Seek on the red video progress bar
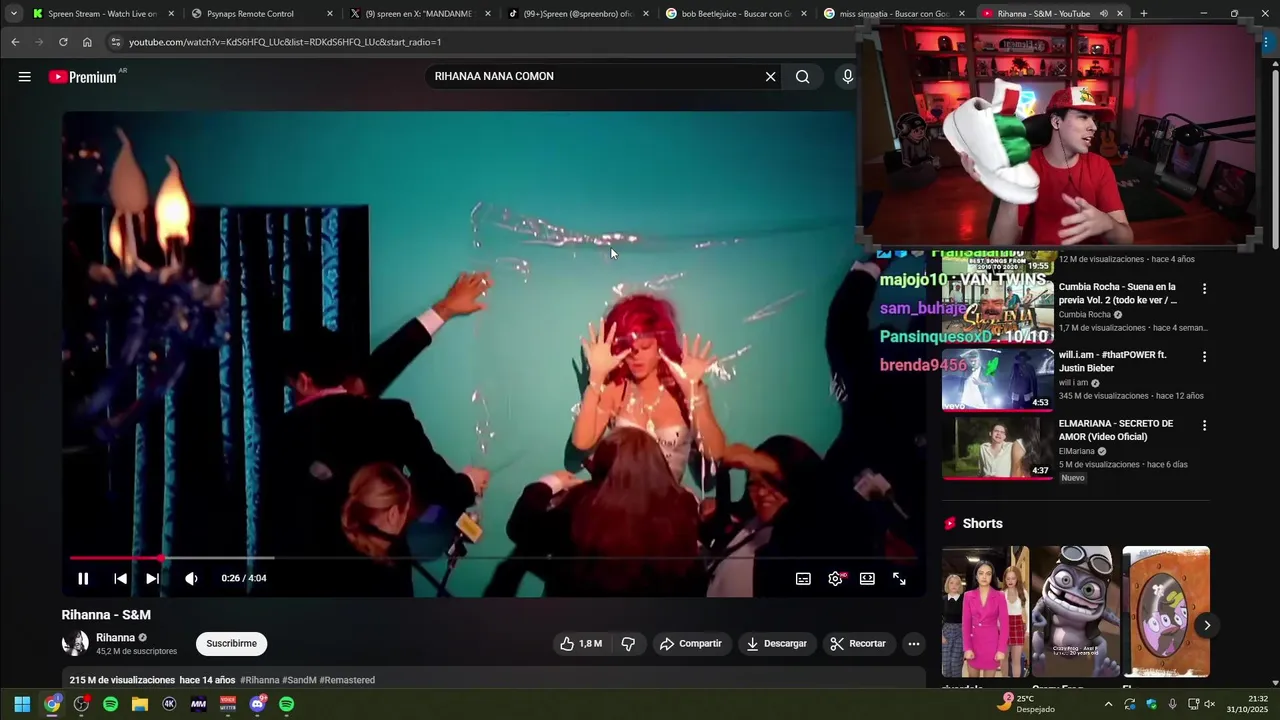 (492, 557)
